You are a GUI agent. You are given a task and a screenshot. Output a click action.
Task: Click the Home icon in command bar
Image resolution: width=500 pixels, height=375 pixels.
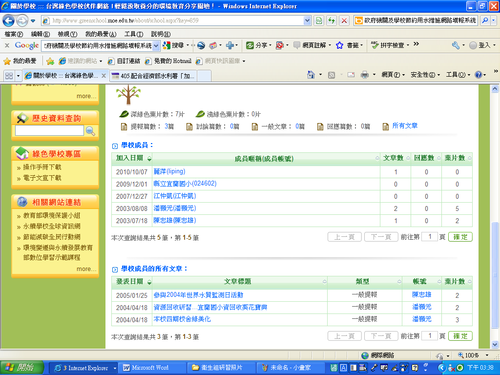(x=311, y=75)
